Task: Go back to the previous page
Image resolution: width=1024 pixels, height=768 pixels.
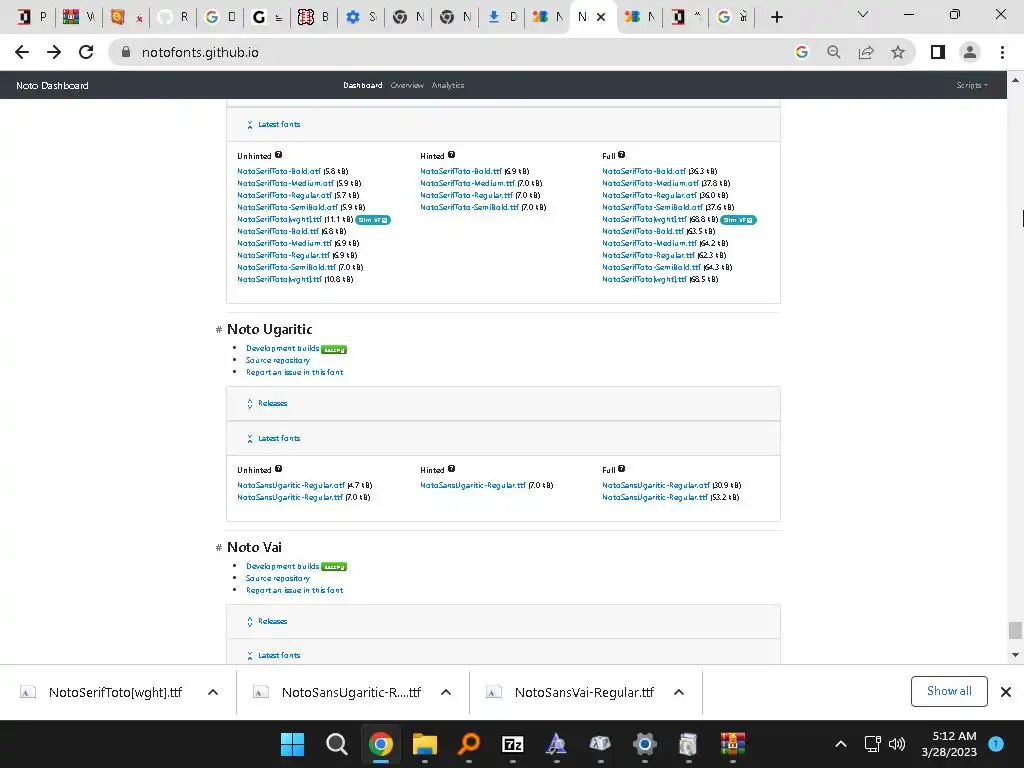Action: [22, 52]
